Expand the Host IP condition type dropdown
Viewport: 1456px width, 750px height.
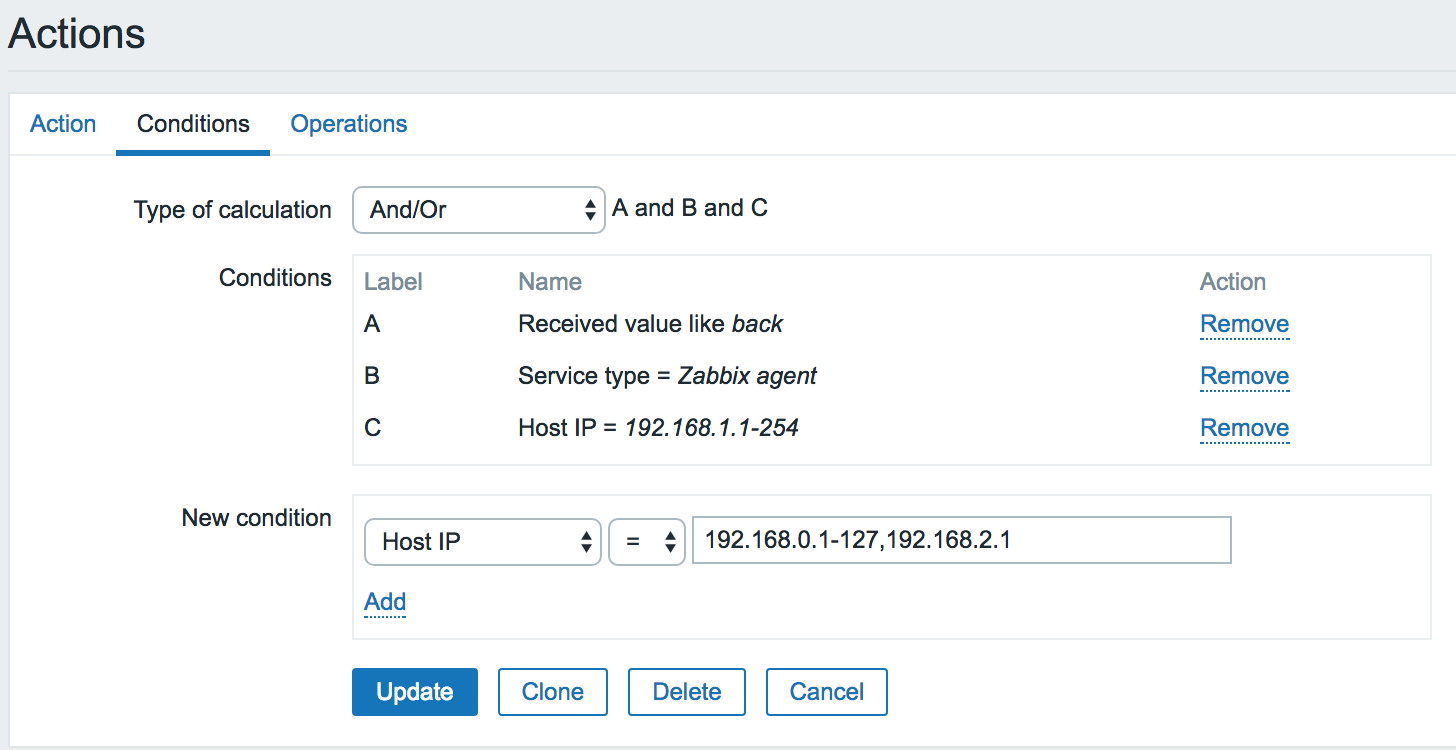tap(483, 542)
